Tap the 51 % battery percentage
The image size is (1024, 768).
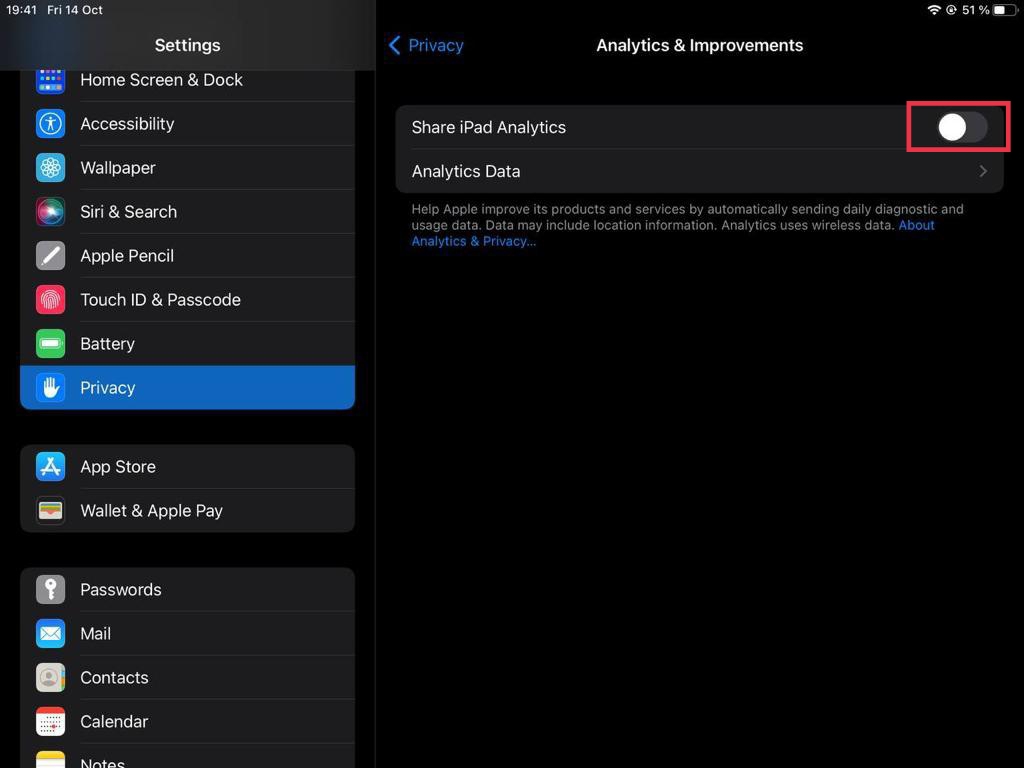pos(975,10)
